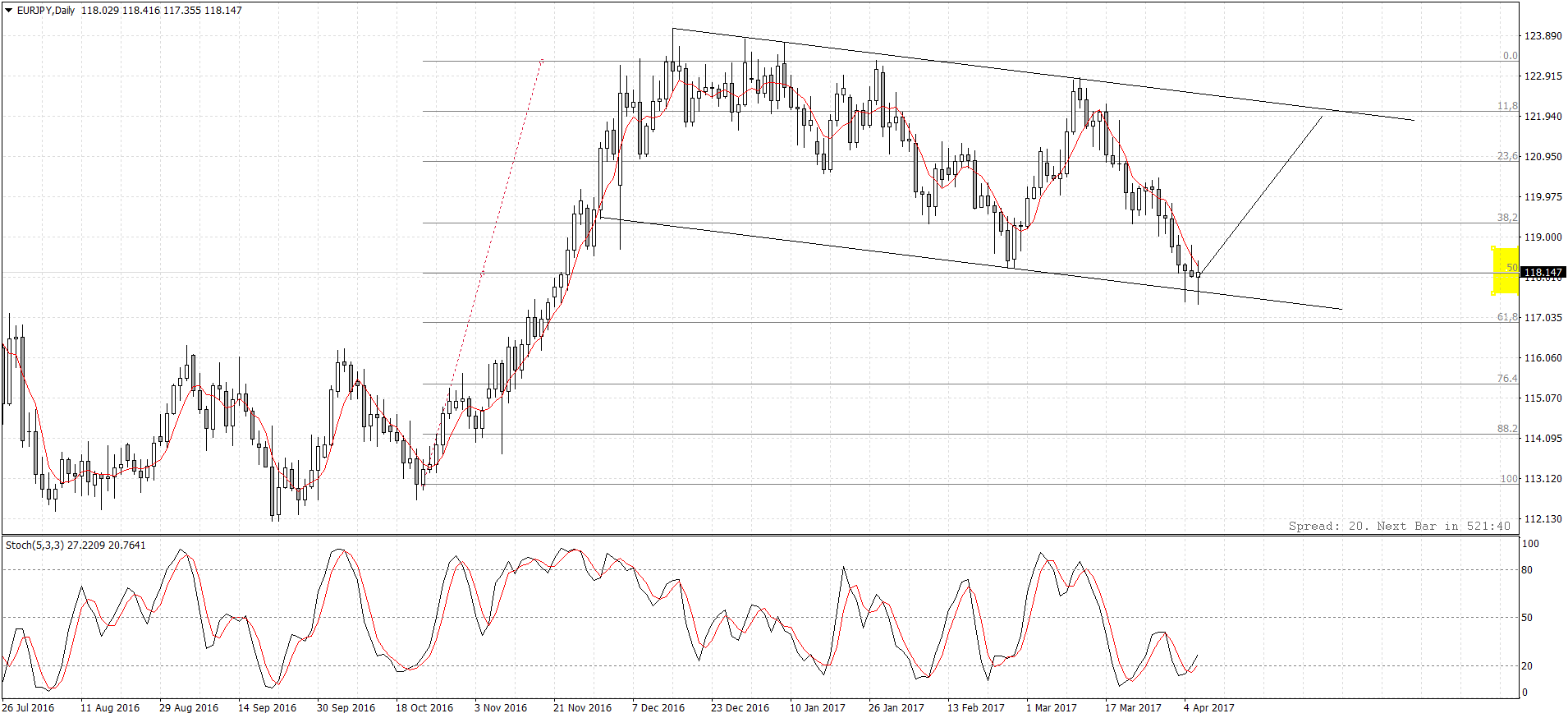Click the 13 Feb 2017 date label
Viewport: 1568px width, 718px height.
coord(976,708)
